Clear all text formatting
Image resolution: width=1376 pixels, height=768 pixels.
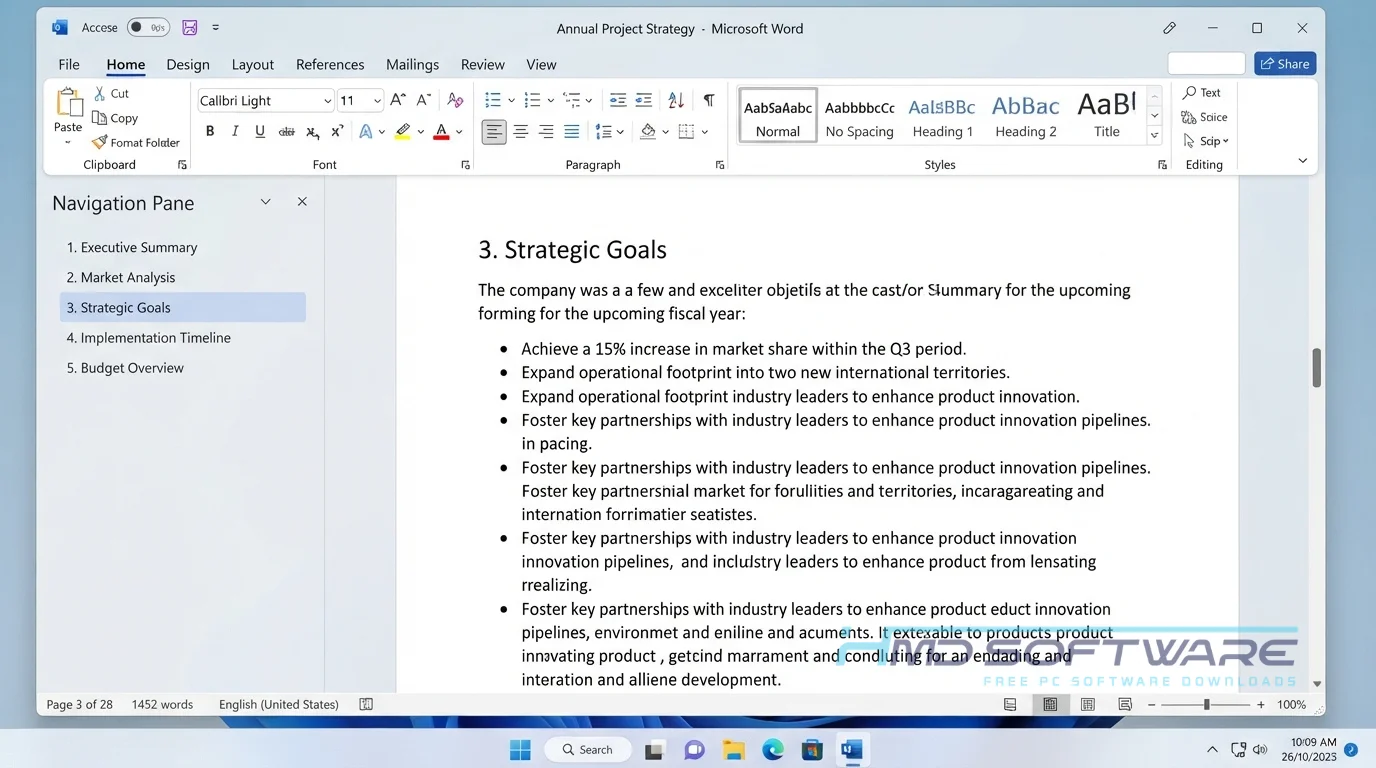pyautogui.click(x=455, y=100)
